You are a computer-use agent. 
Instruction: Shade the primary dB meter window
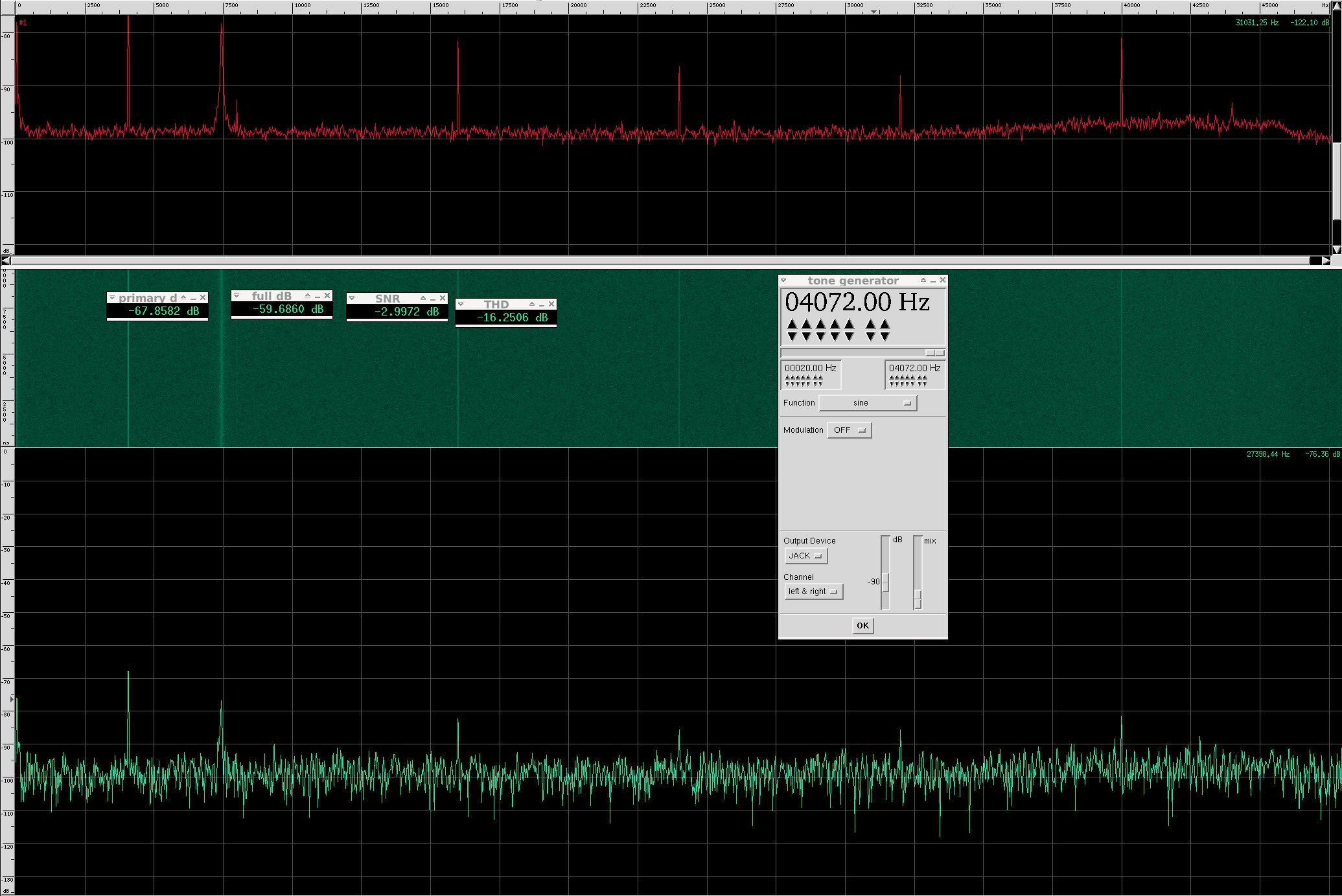183,297
